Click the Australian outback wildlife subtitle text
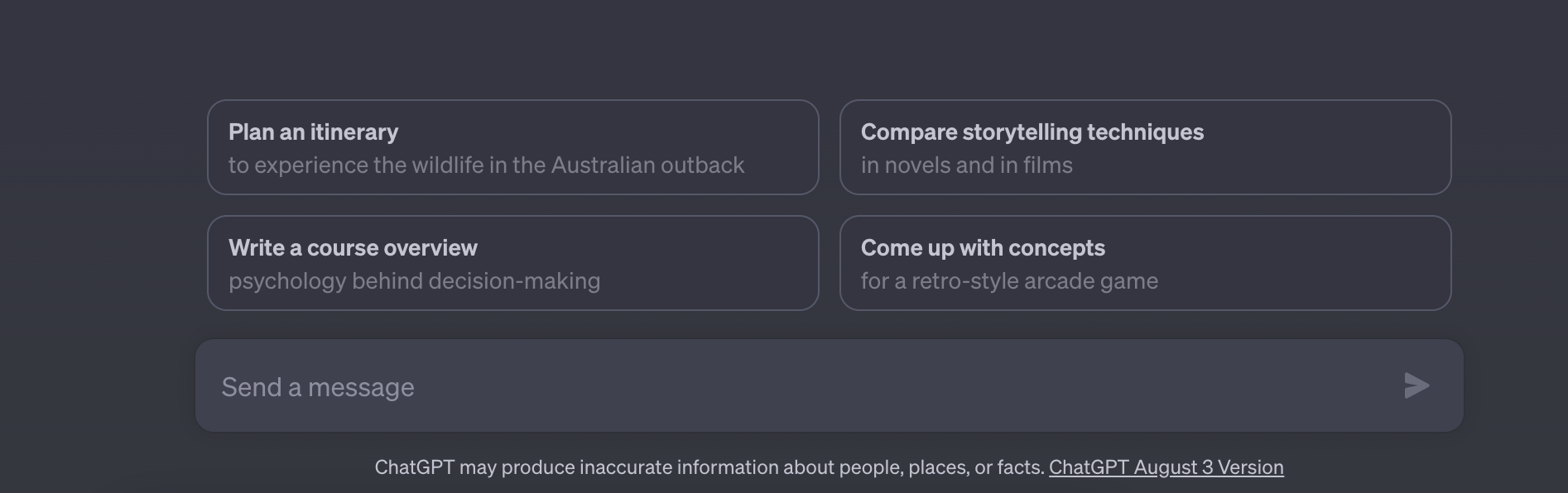The image size is (1568, 493). pos(486,165)
